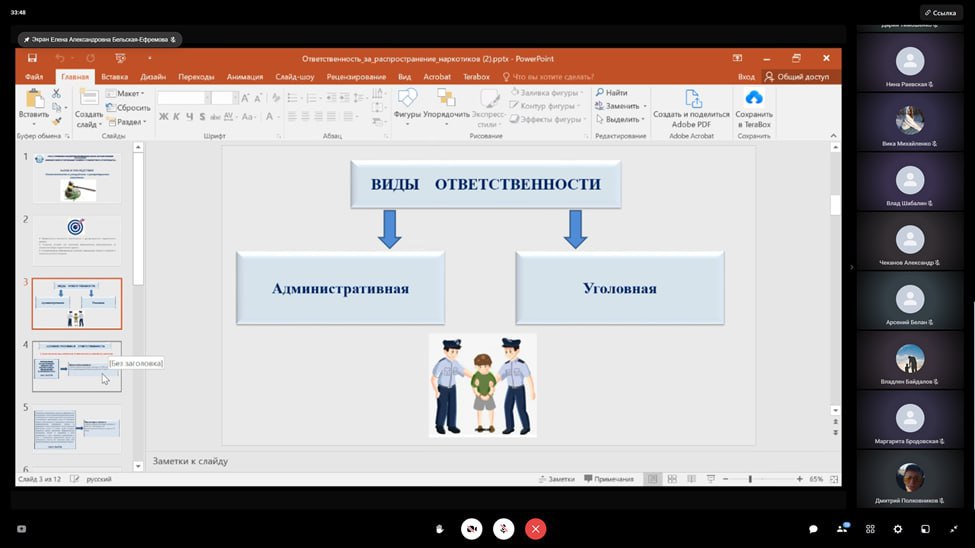Open the meeting chat panel
Screen dimensions: 975x548
point(813,528)
